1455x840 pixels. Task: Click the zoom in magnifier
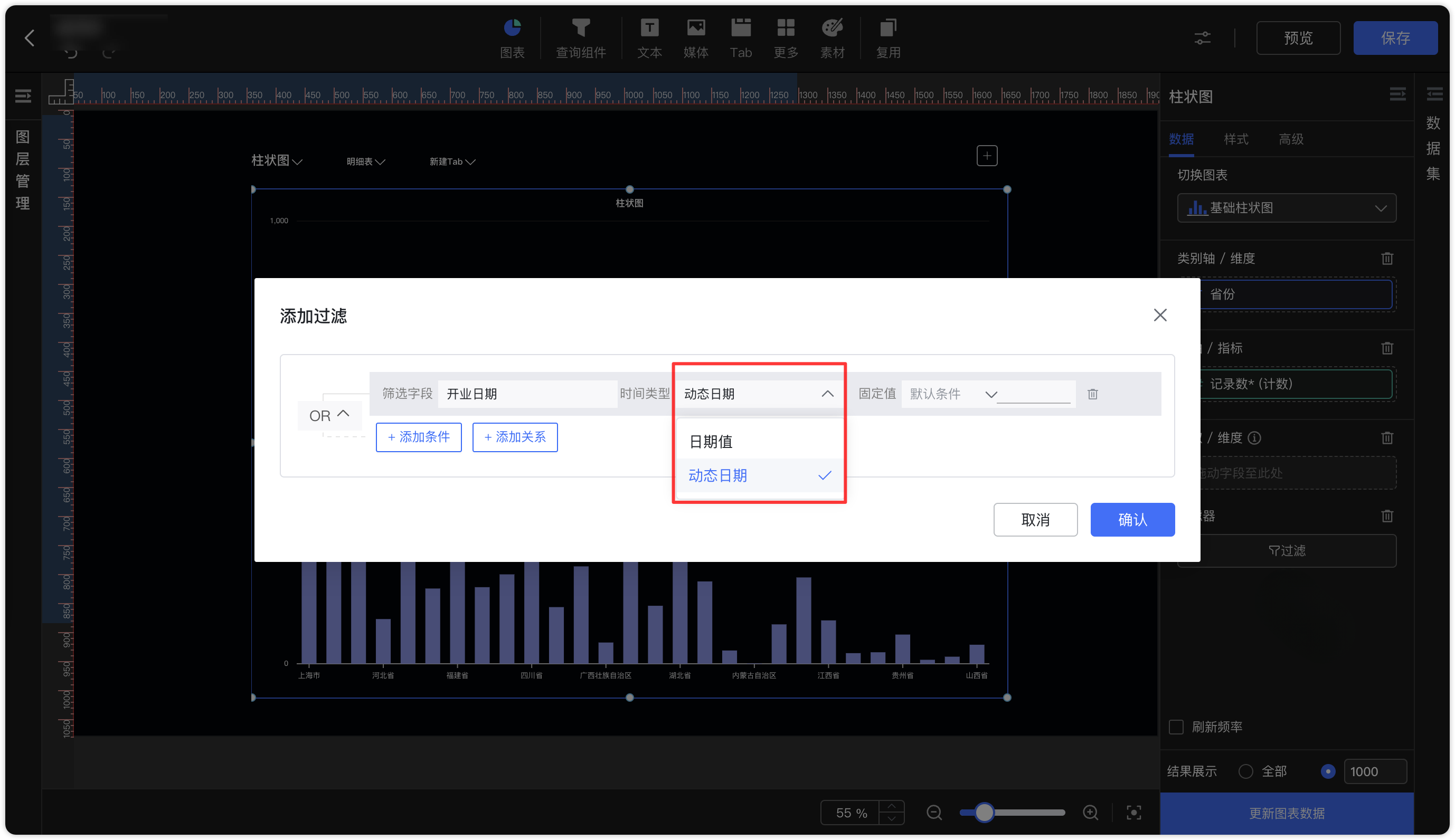point(1090,813)
